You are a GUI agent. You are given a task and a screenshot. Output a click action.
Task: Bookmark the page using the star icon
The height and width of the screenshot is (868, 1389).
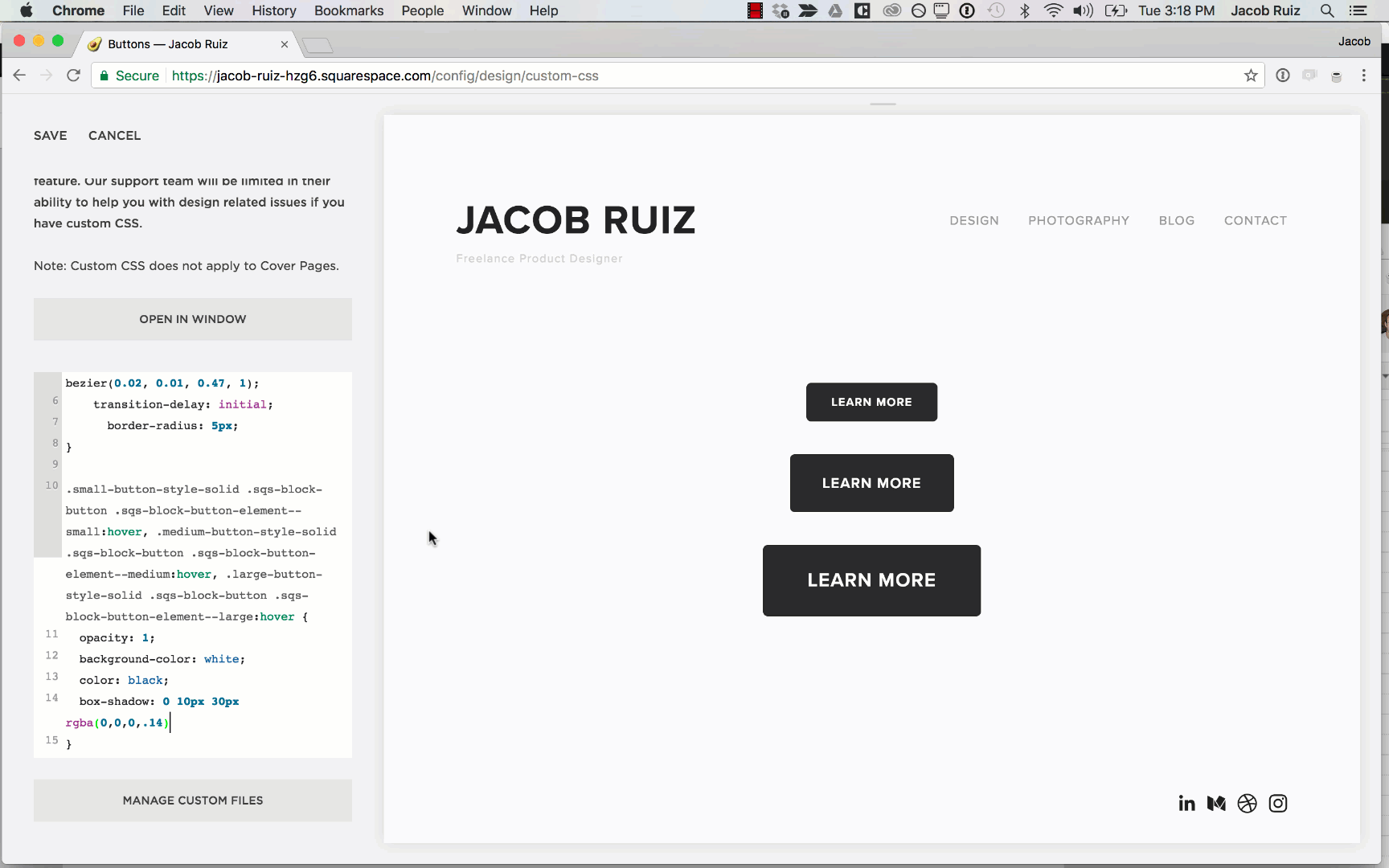tap(1251, 76)
